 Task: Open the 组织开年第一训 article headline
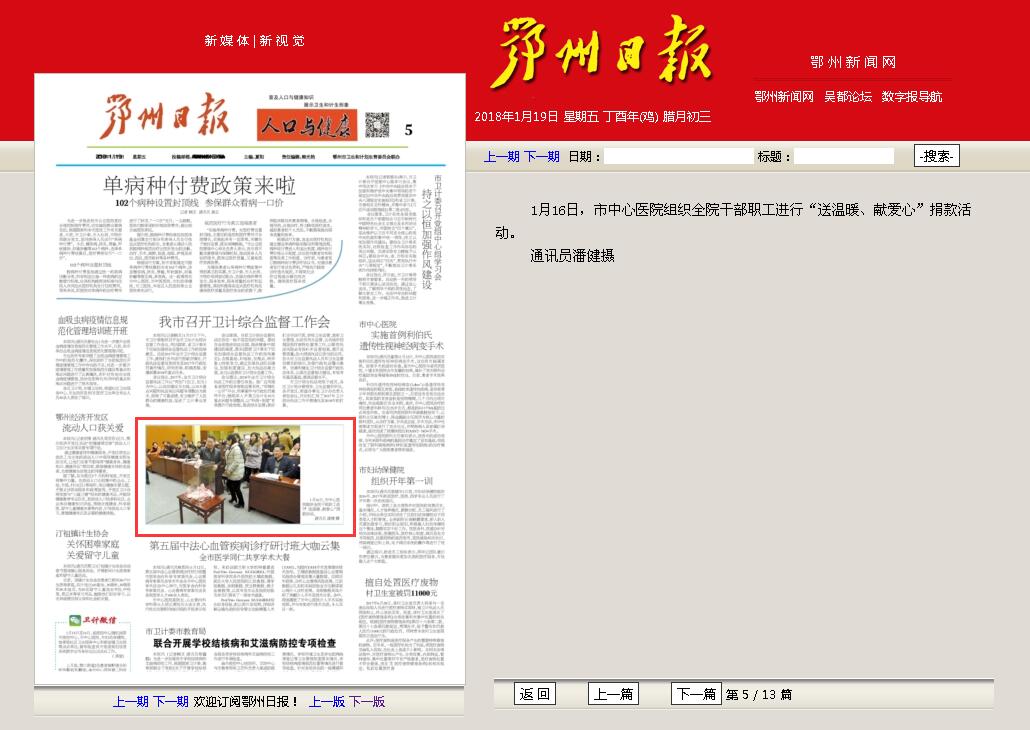(x=401, y=481)
